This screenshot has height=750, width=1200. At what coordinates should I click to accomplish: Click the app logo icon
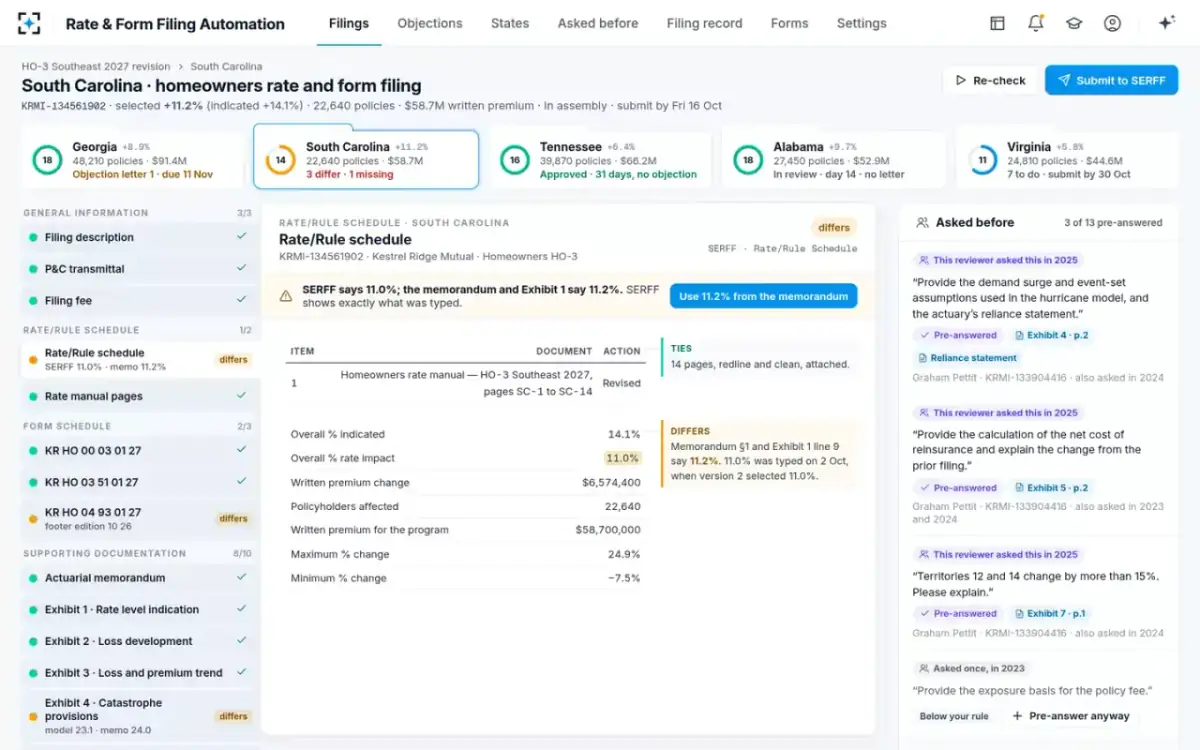[x=29, y=23]
